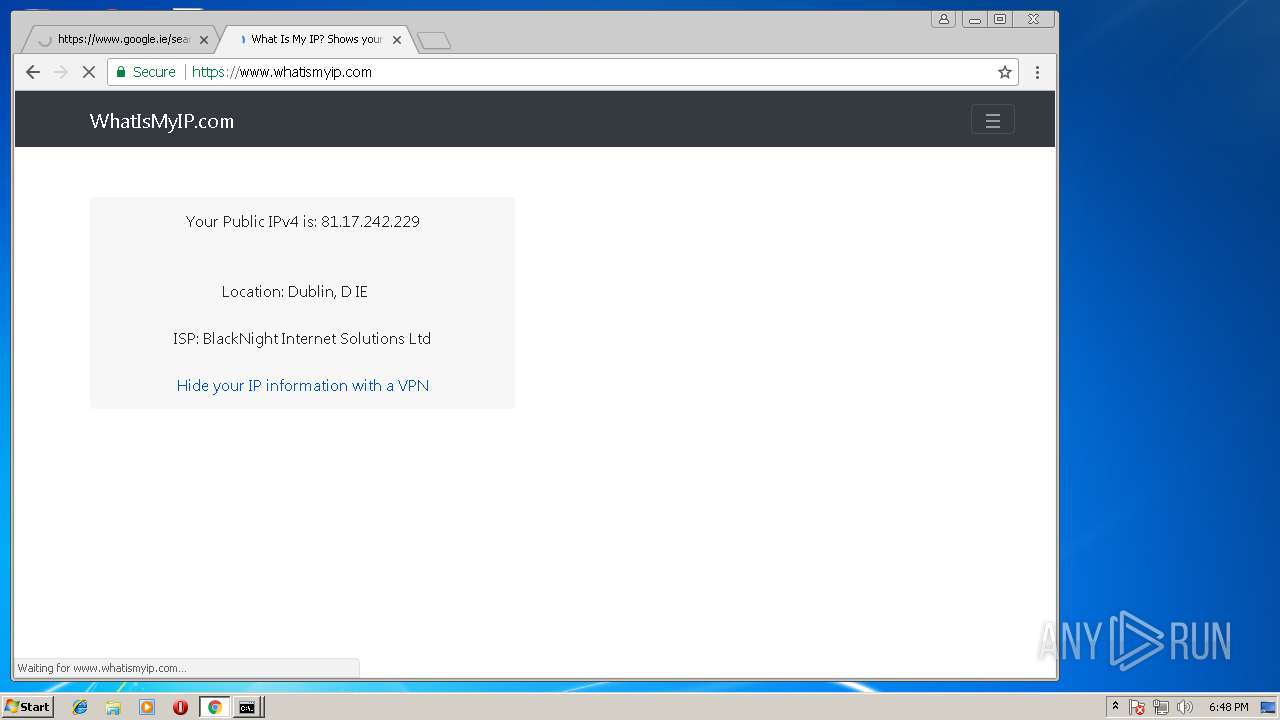Close the What Is My IP tab

pyautogui.click(x=397, y=40)
